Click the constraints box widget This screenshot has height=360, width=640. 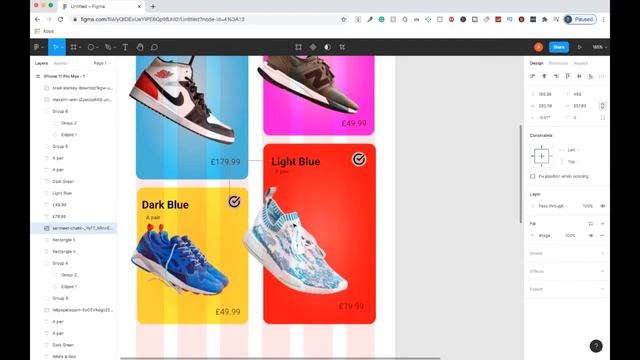coord(542,156)
